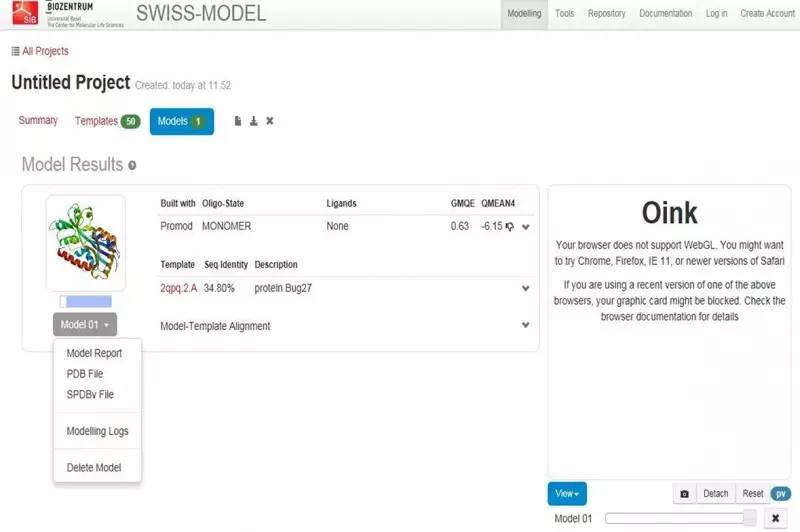Viewport: 800px width, 532px height.
Task: Click the Create Account link
Action: 767,14
